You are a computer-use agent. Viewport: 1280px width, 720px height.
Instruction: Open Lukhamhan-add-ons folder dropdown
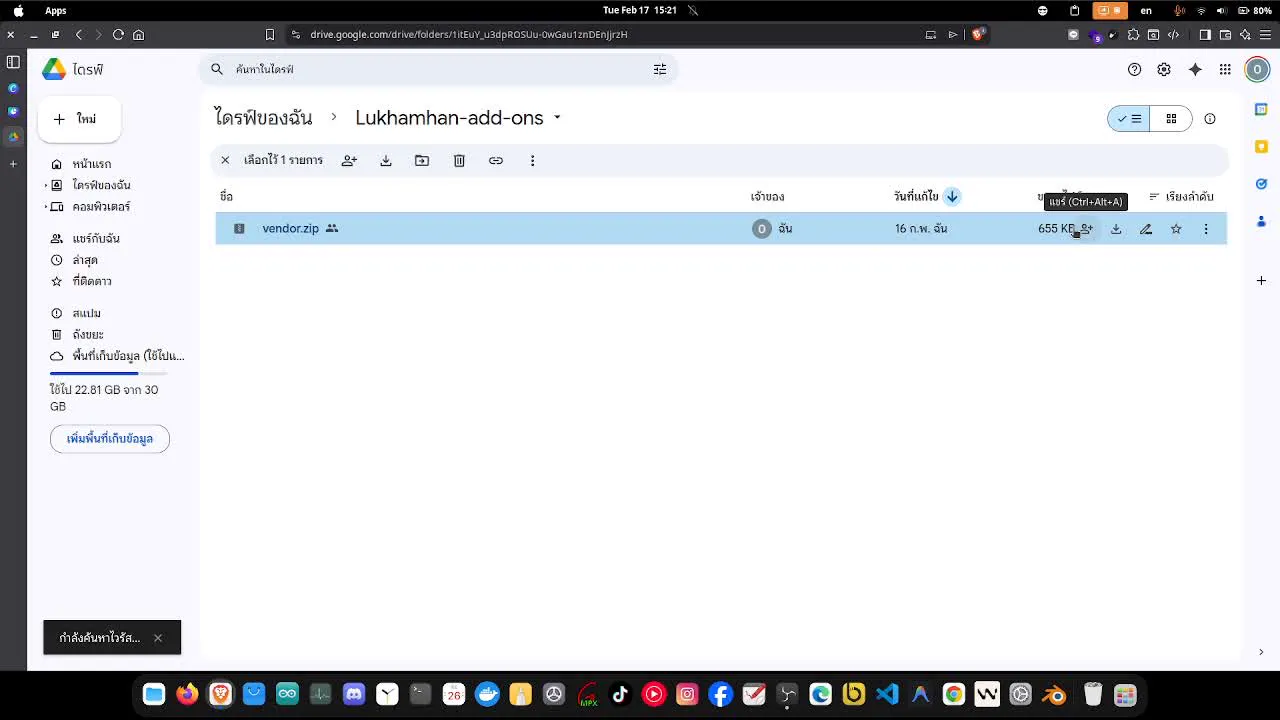557,118
